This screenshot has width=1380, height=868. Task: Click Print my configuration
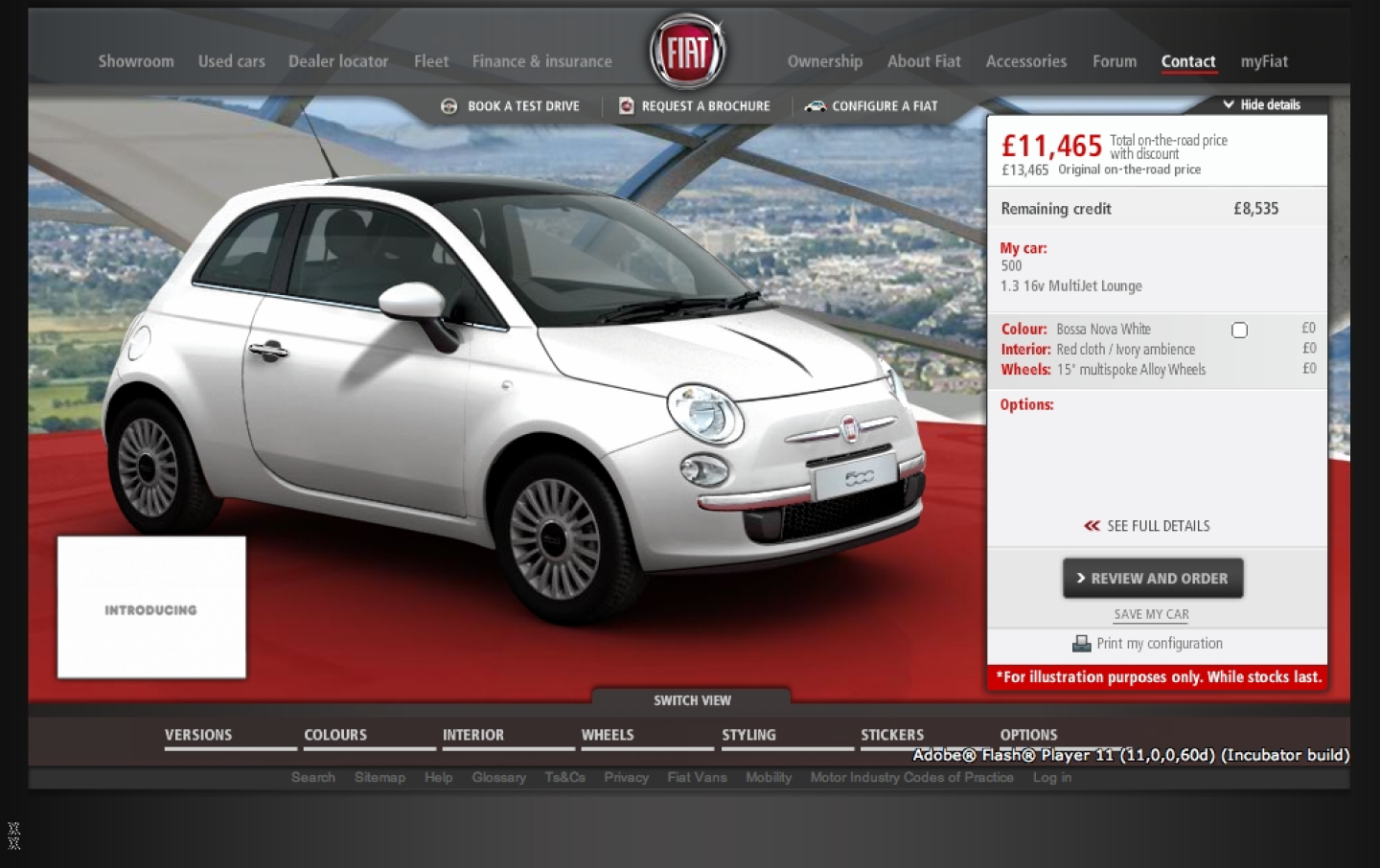point(1160,644)
